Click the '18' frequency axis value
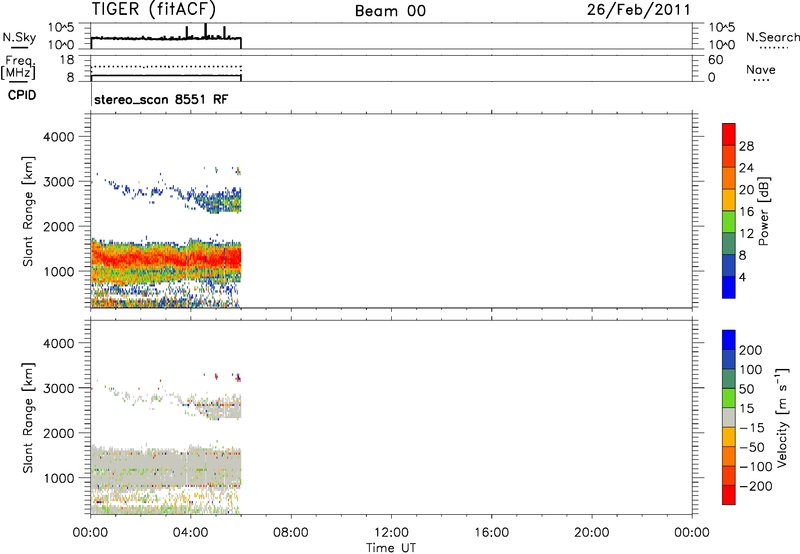Image resolution: width=800 pixels, height=554 pixels. pos(66,60)
